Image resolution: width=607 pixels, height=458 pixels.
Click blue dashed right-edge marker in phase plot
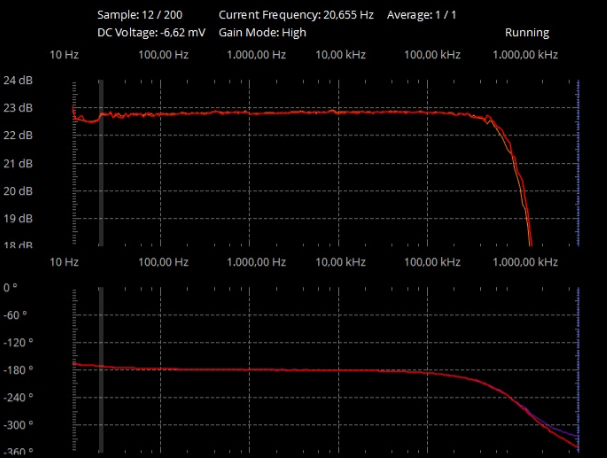(578, 370)
